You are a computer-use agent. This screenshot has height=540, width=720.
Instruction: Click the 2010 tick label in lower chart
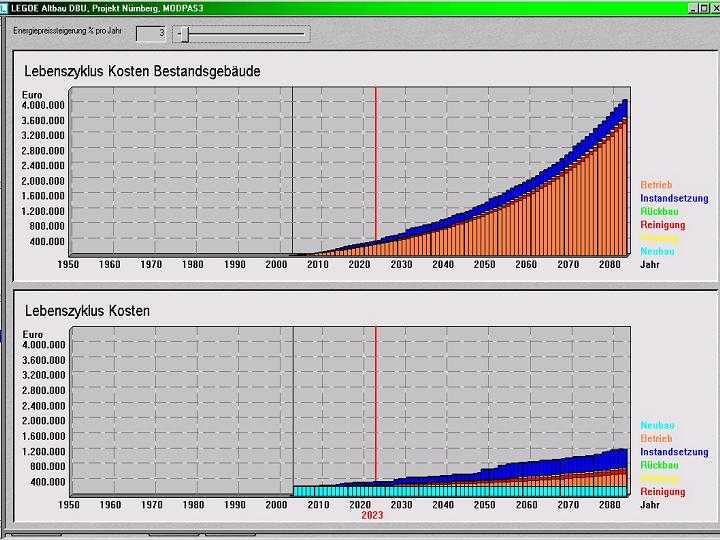click(x=317, y=505)
